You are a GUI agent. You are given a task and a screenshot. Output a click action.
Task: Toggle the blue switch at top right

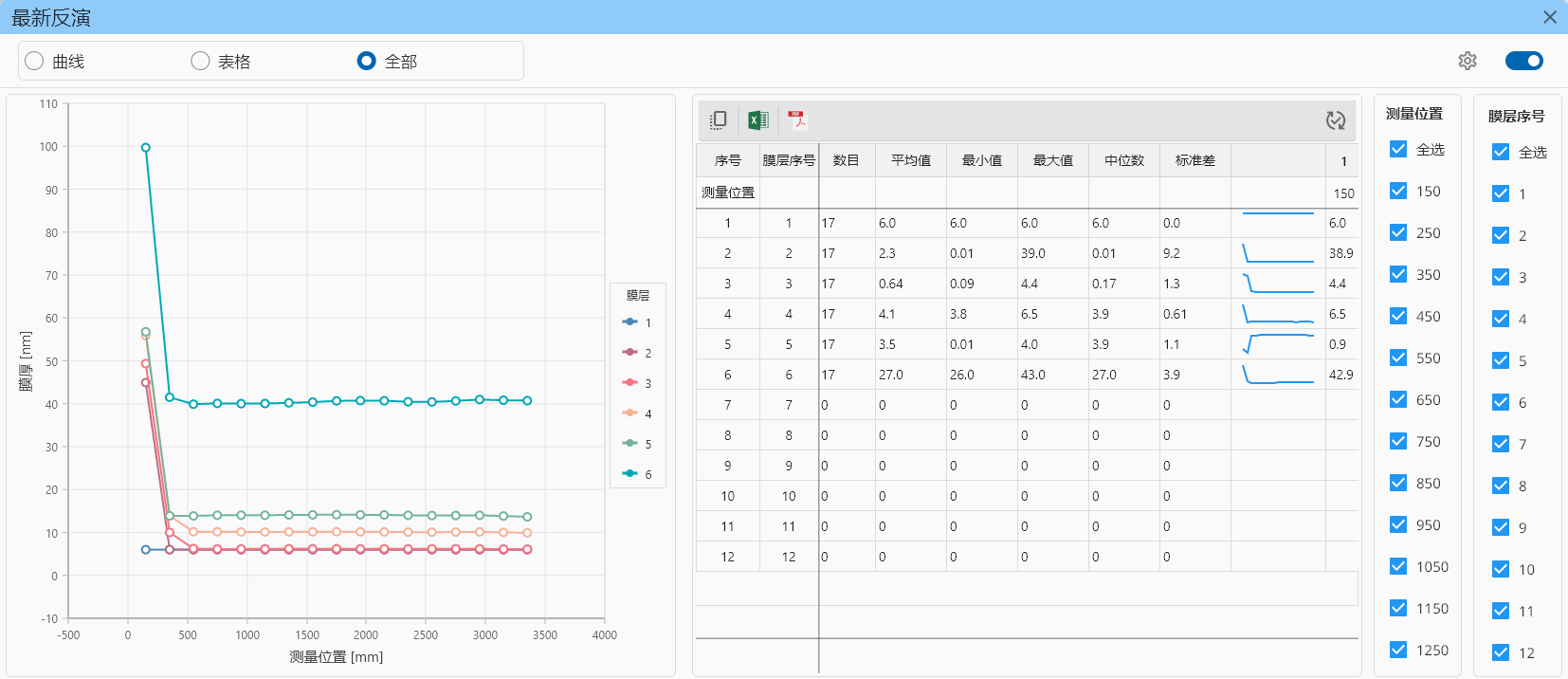point(1524,61)
